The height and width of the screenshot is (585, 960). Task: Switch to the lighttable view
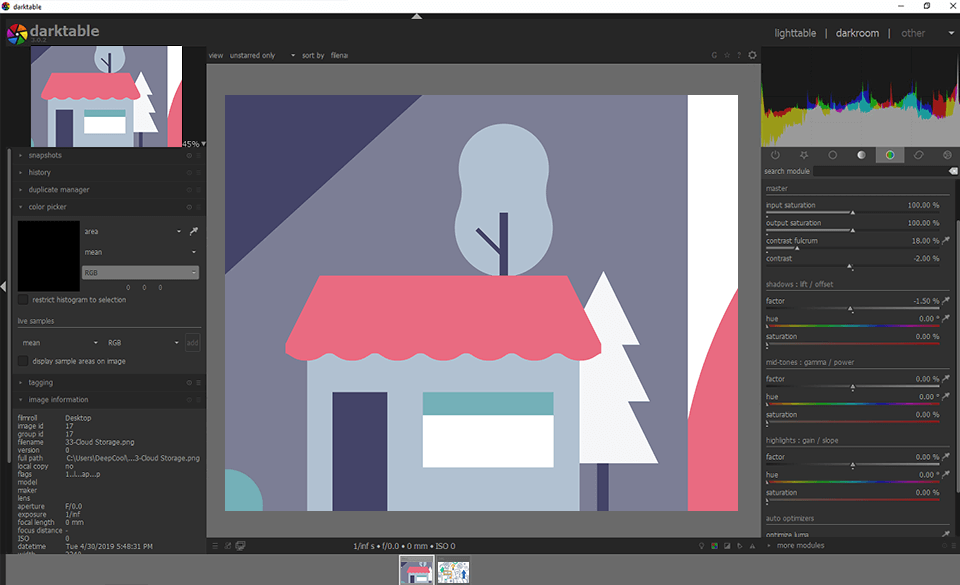pyautogui.click(x=795, y=33)
